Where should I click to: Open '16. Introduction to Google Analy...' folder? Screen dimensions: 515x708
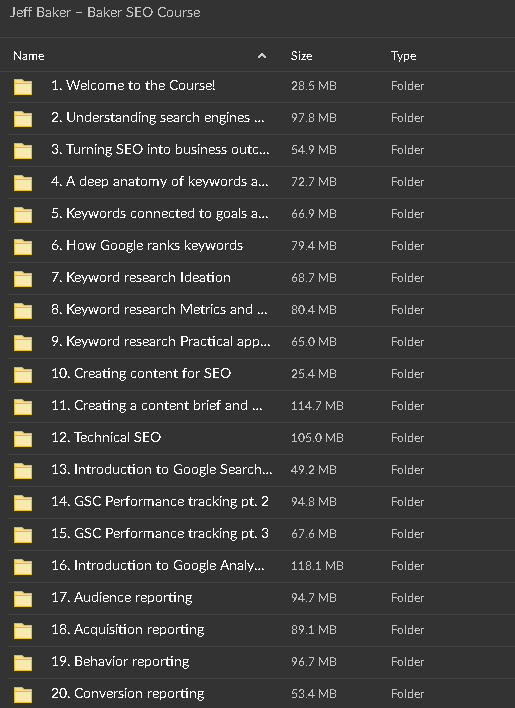[x=158, y=566]
